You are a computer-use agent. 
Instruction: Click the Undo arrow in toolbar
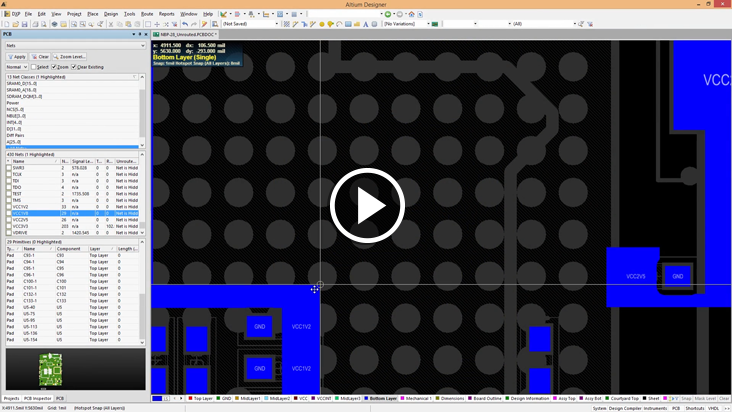(185, 24)
